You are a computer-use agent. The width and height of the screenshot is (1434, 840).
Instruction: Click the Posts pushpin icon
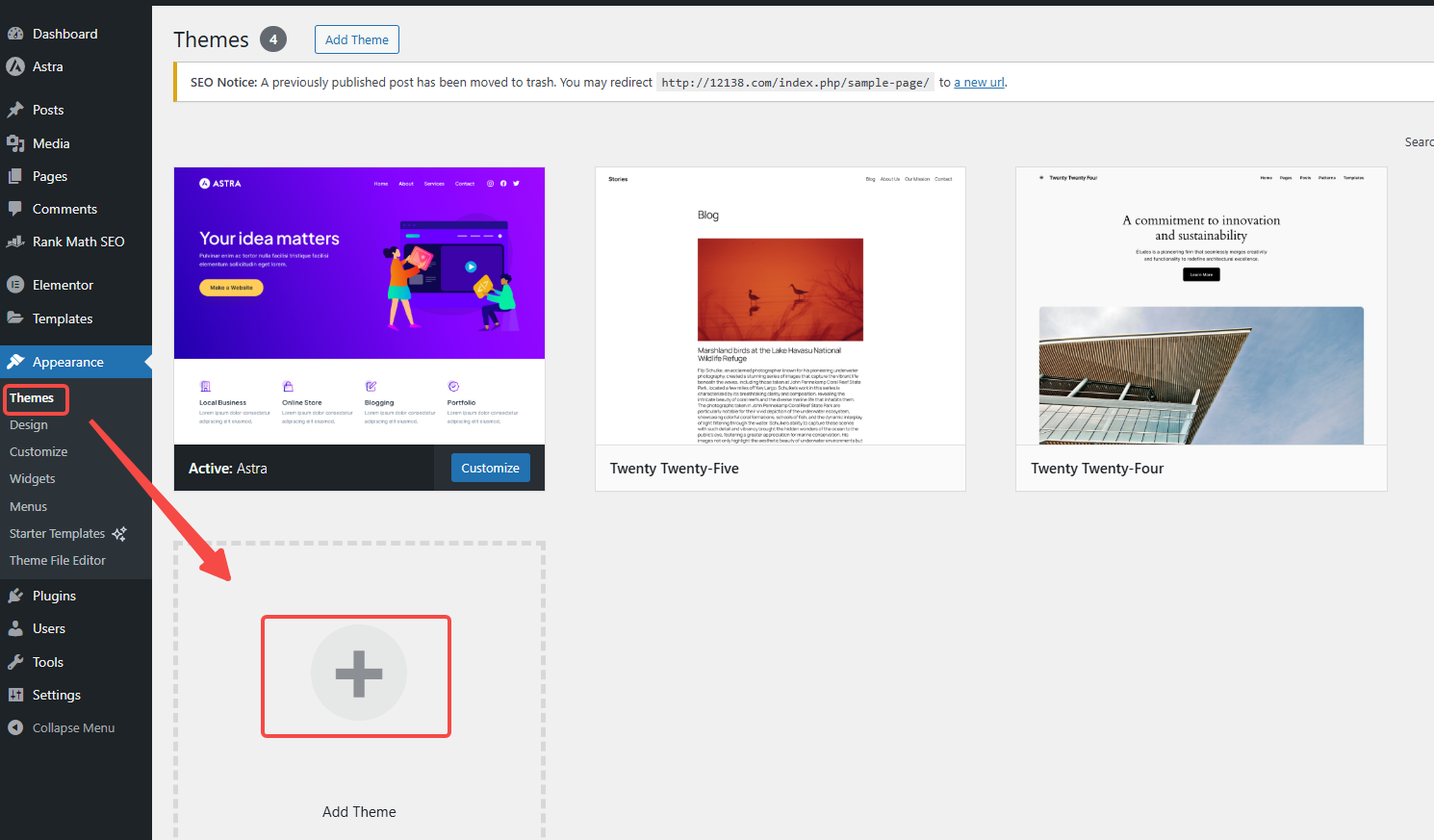15,110
